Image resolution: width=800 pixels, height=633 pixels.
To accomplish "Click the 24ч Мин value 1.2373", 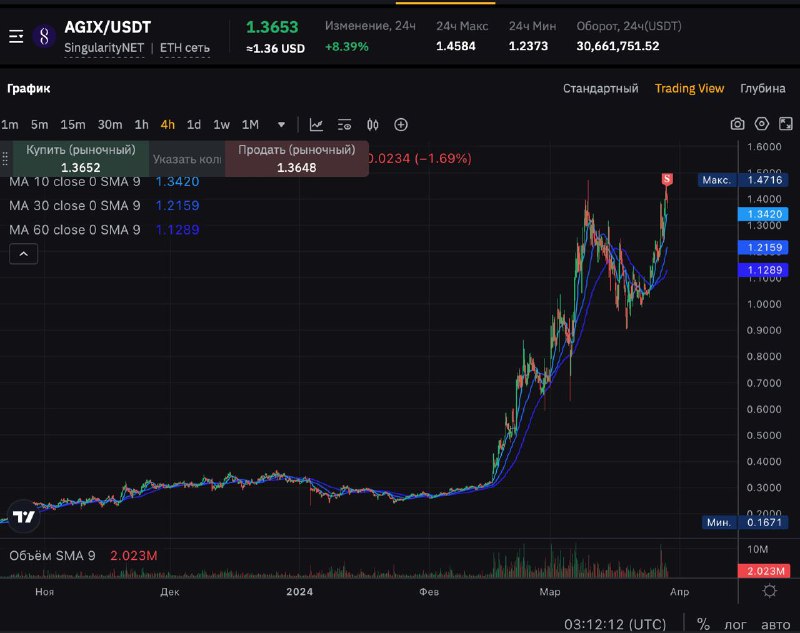I will [x=528, y=46].
